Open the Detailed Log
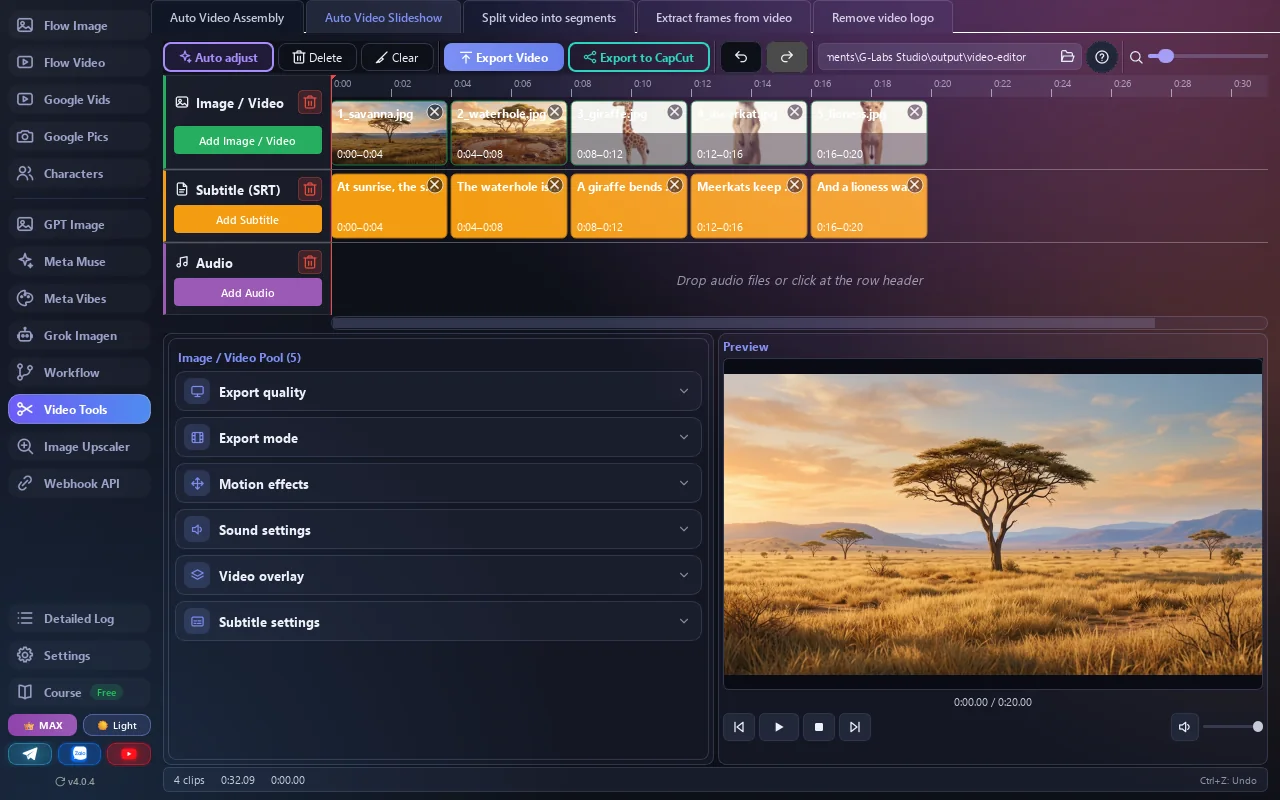This screenshot has height=800, width=1280. point(79,618)
